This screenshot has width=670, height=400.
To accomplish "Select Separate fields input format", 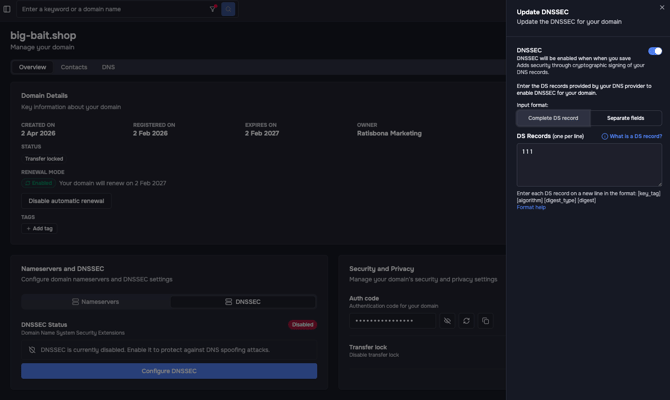I will 626,118.
